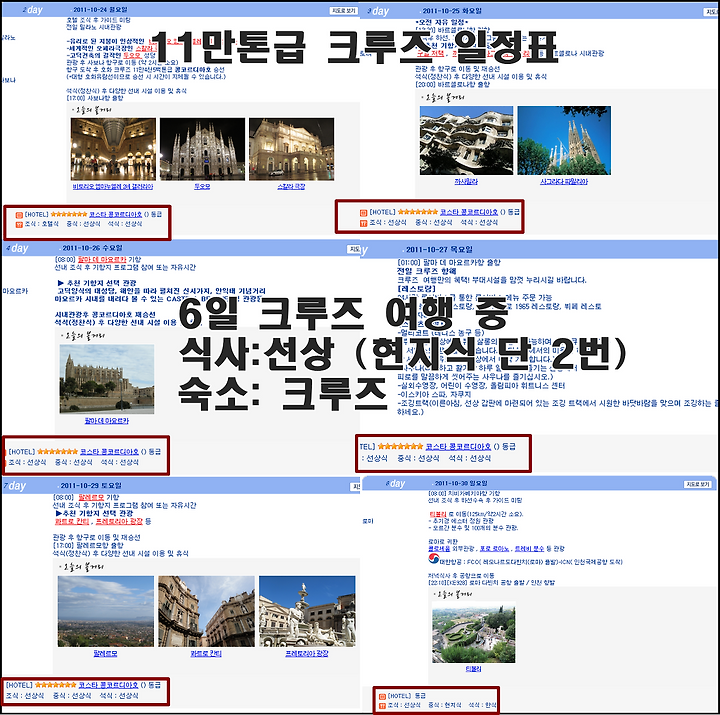Follow the 프레토리아 광장 caption link under the photo
Image resolution: width=720 pixels, height=715 pixels.
click(x=307, y=653)
